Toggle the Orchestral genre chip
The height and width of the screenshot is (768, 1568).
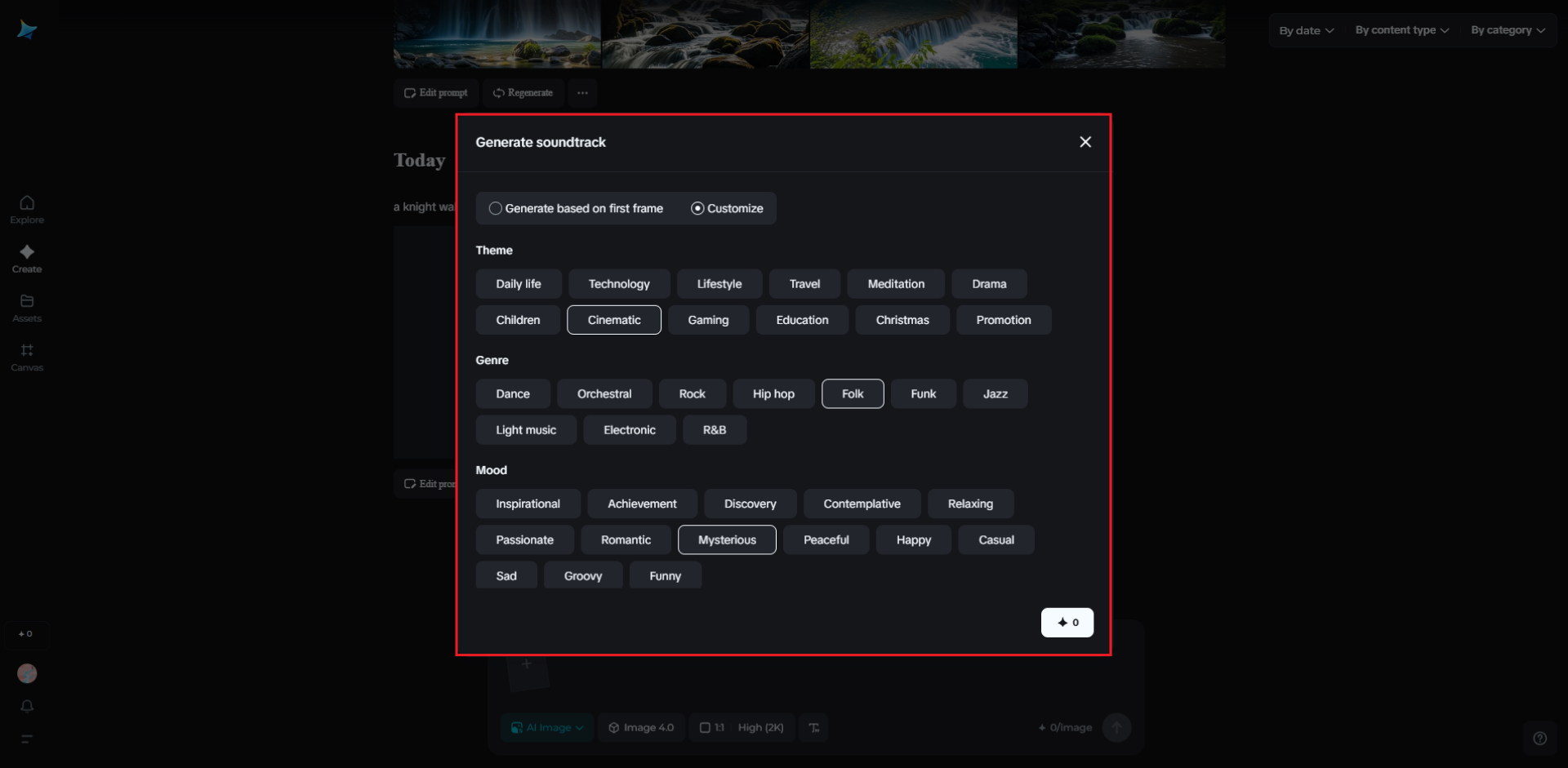(604, 394)
